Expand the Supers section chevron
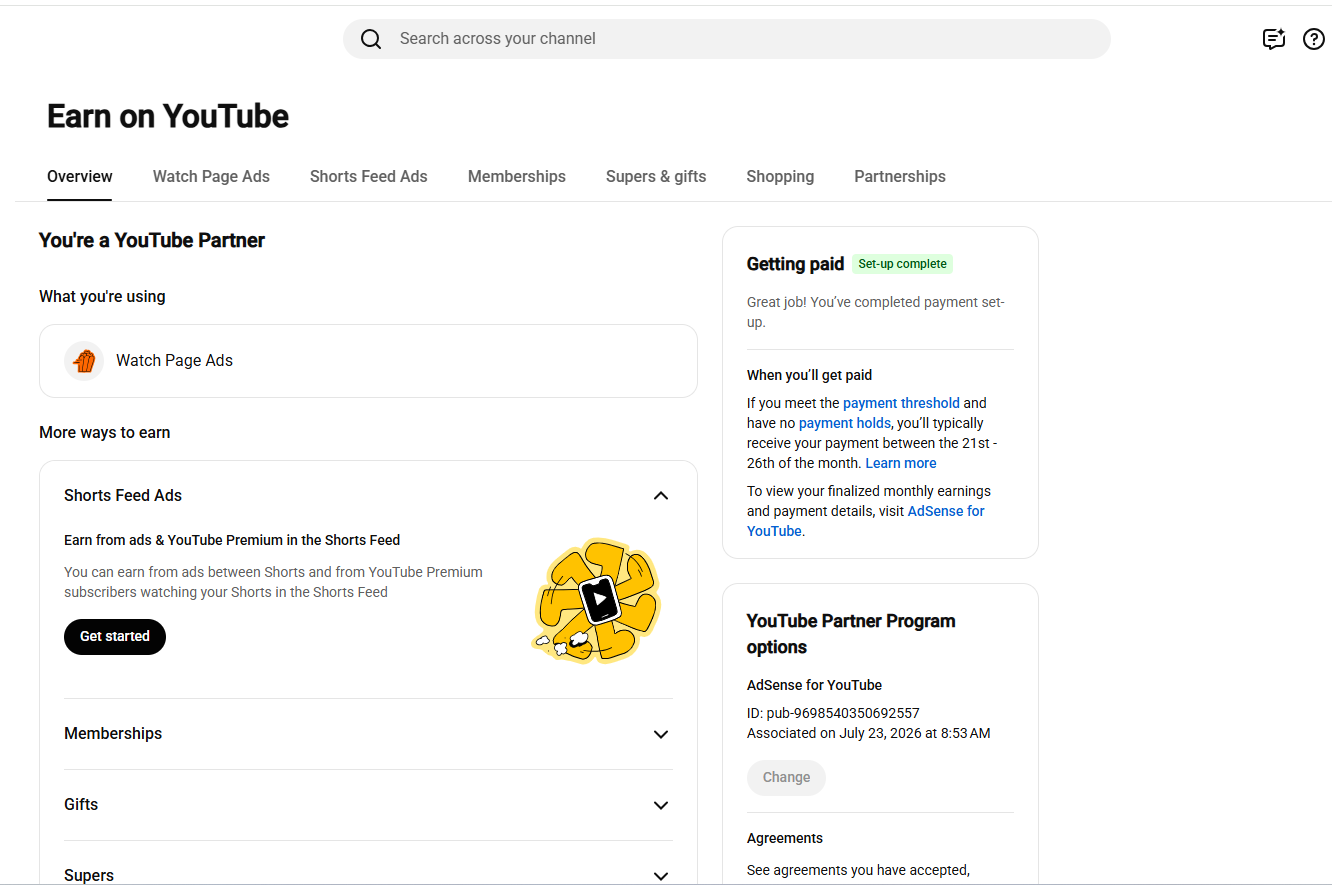 [x=661, y=876]
